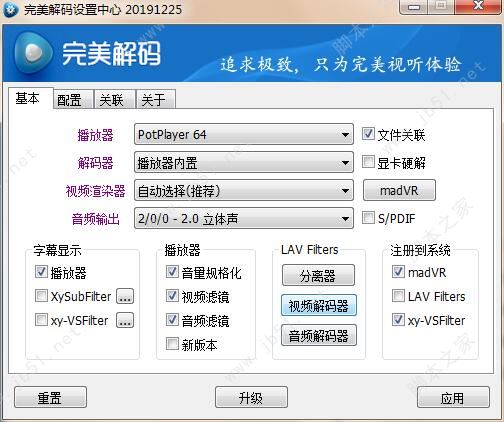
Task: Open the 视频渲染器 自动选择 dropdown
Action: coord(244,190)
